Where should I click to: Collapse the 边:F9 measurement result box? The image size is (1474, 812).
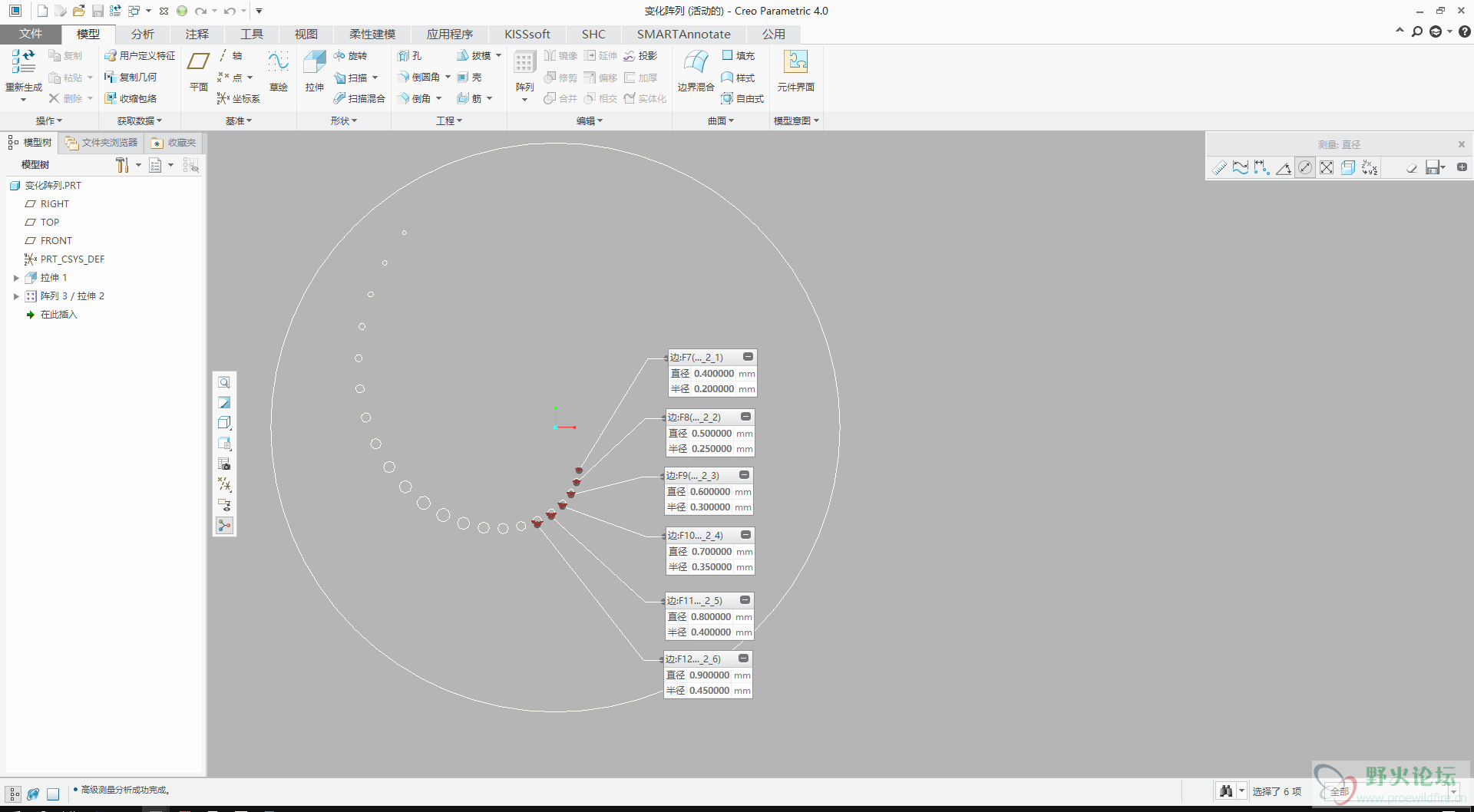pyautogui.click(x=744, y=475)
